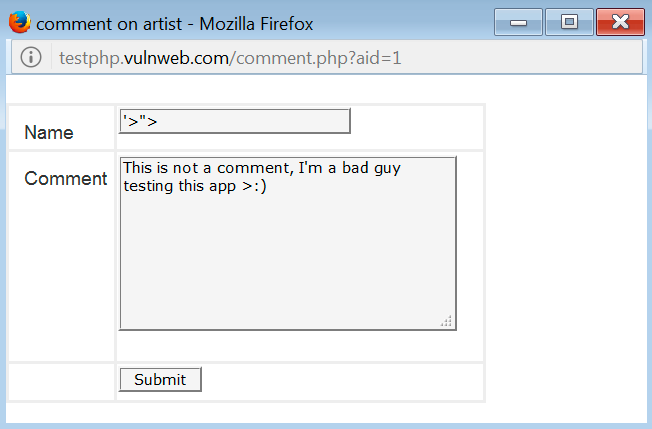Click the address bar URL text
The image size is (652, 429).
pos(230,58)
